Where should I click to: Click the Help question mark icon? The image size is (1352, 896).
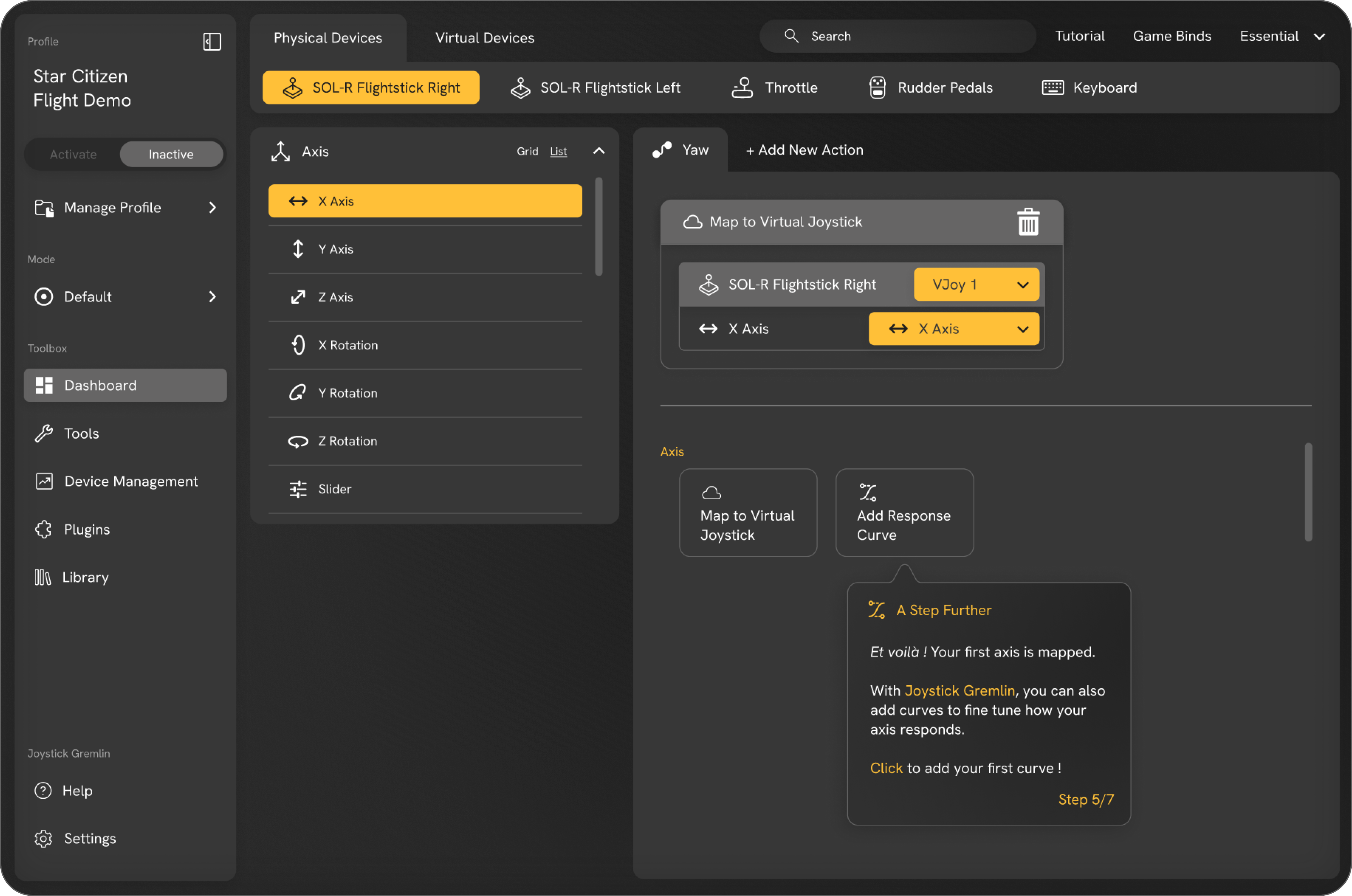[43, 791]
